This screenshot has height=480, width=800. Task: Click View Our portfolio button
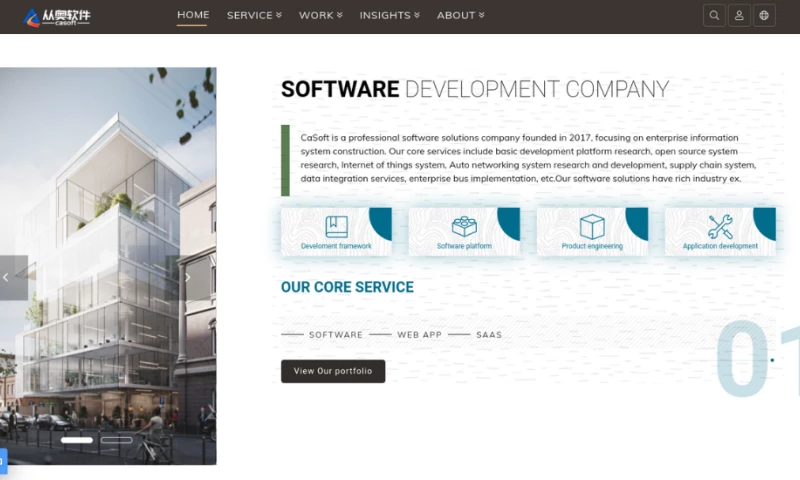pyautogui.click(x=333, y=371)
